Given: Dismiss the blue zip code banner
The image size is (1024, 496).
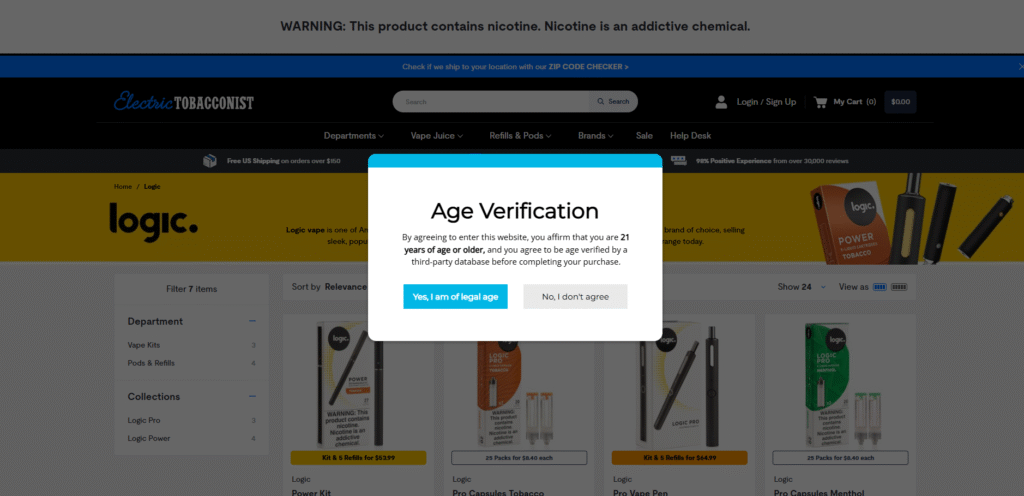Looking at the screenshot, I should pyautogui.click(x=1020, y=67).
